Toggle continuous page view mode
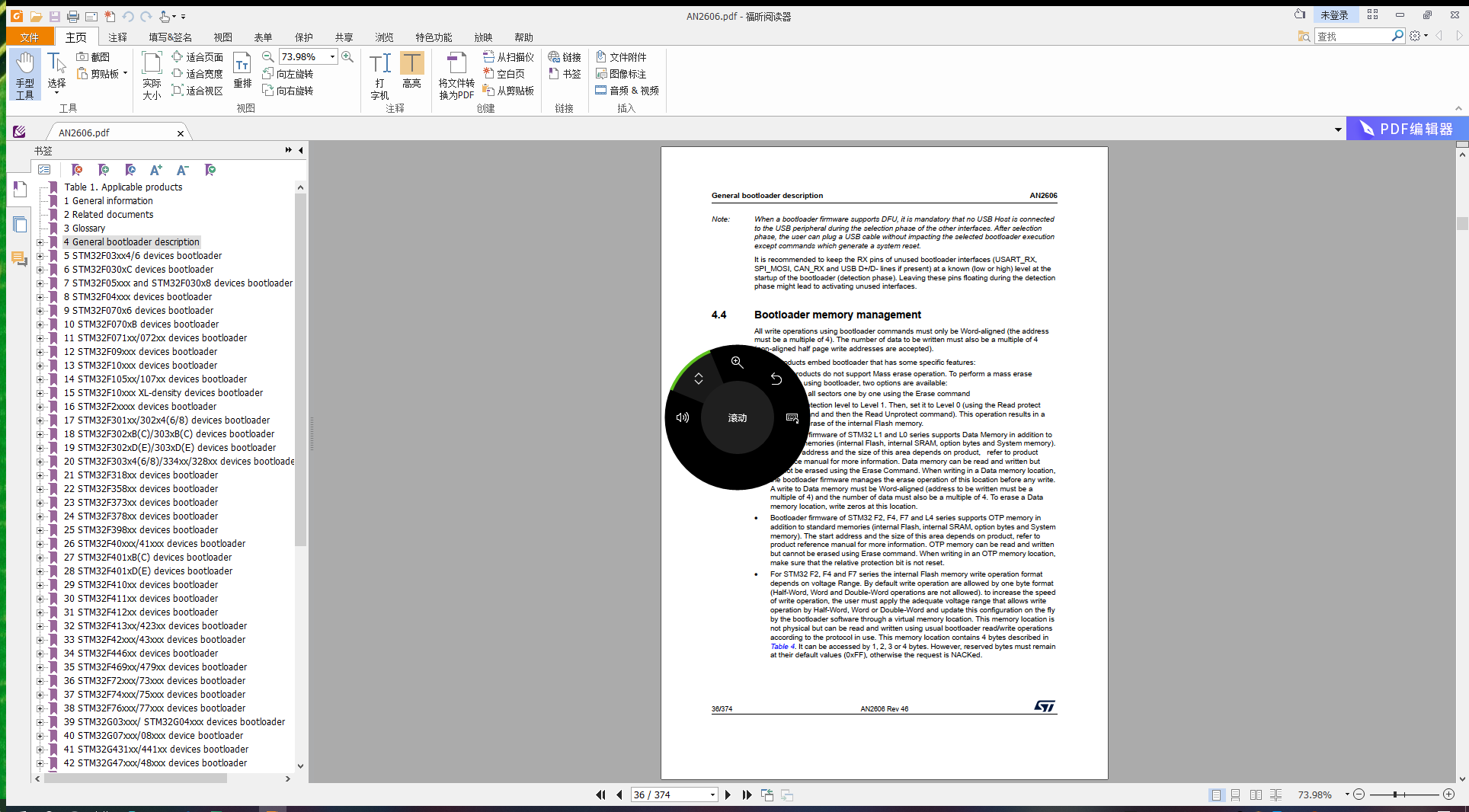 1236,794
